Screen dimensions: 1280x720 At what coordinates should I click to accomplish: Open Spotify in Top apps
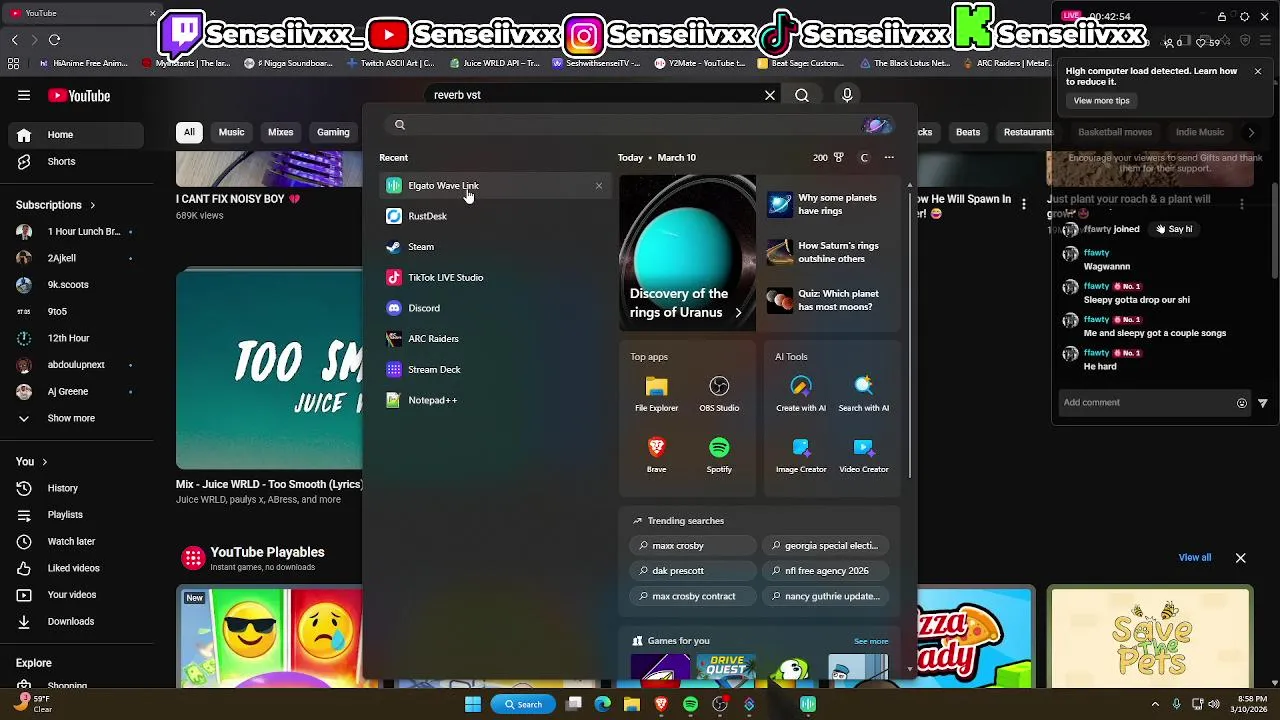pos(719,455)
